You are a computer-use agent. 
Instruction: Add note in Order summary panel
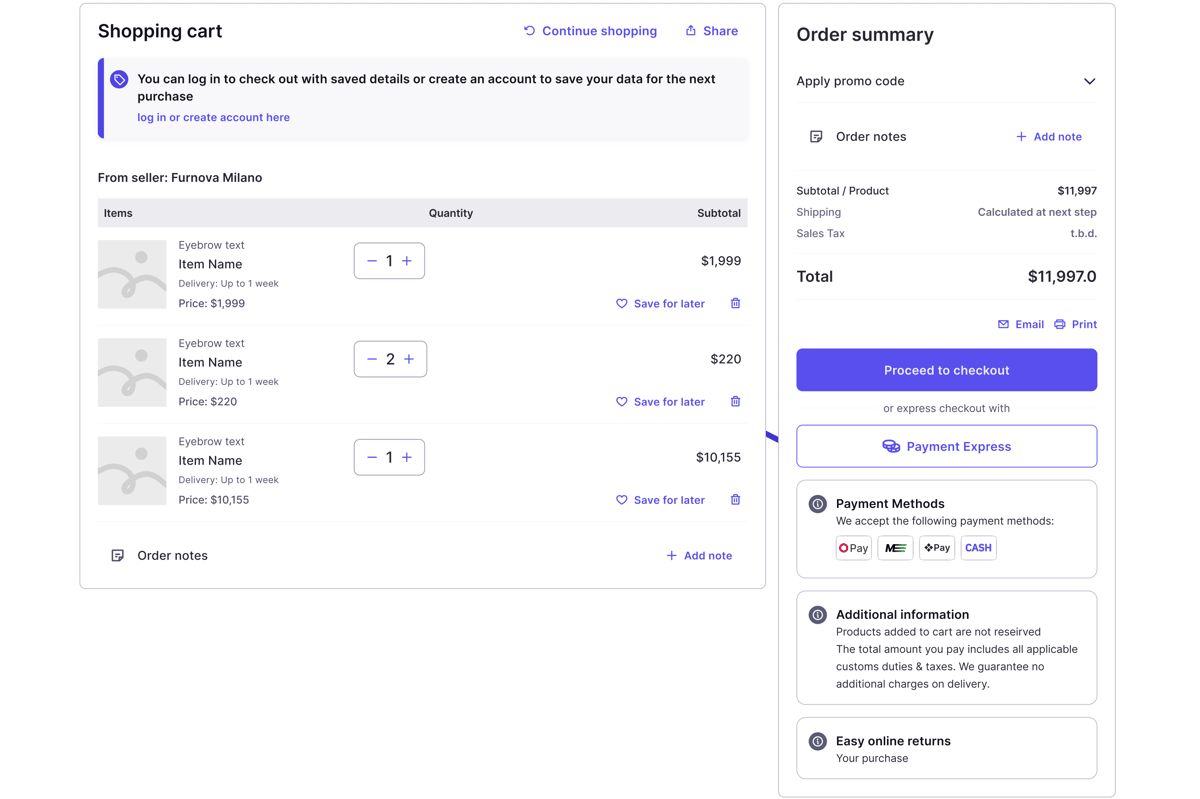1048,137
